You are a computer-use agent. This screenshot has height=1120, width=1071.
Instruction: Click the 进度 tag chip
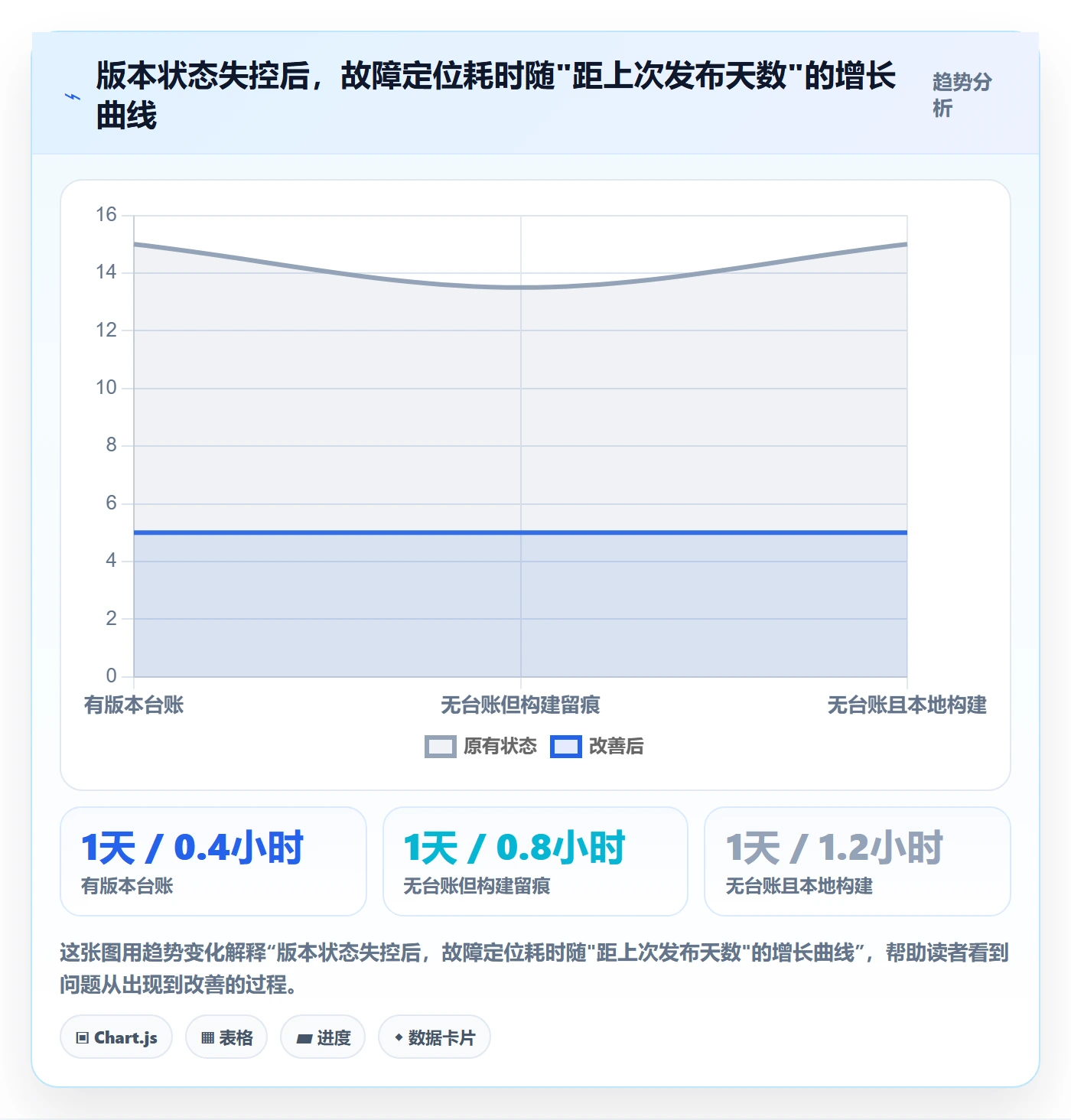pyautogui.click(x=323, y=1037)
